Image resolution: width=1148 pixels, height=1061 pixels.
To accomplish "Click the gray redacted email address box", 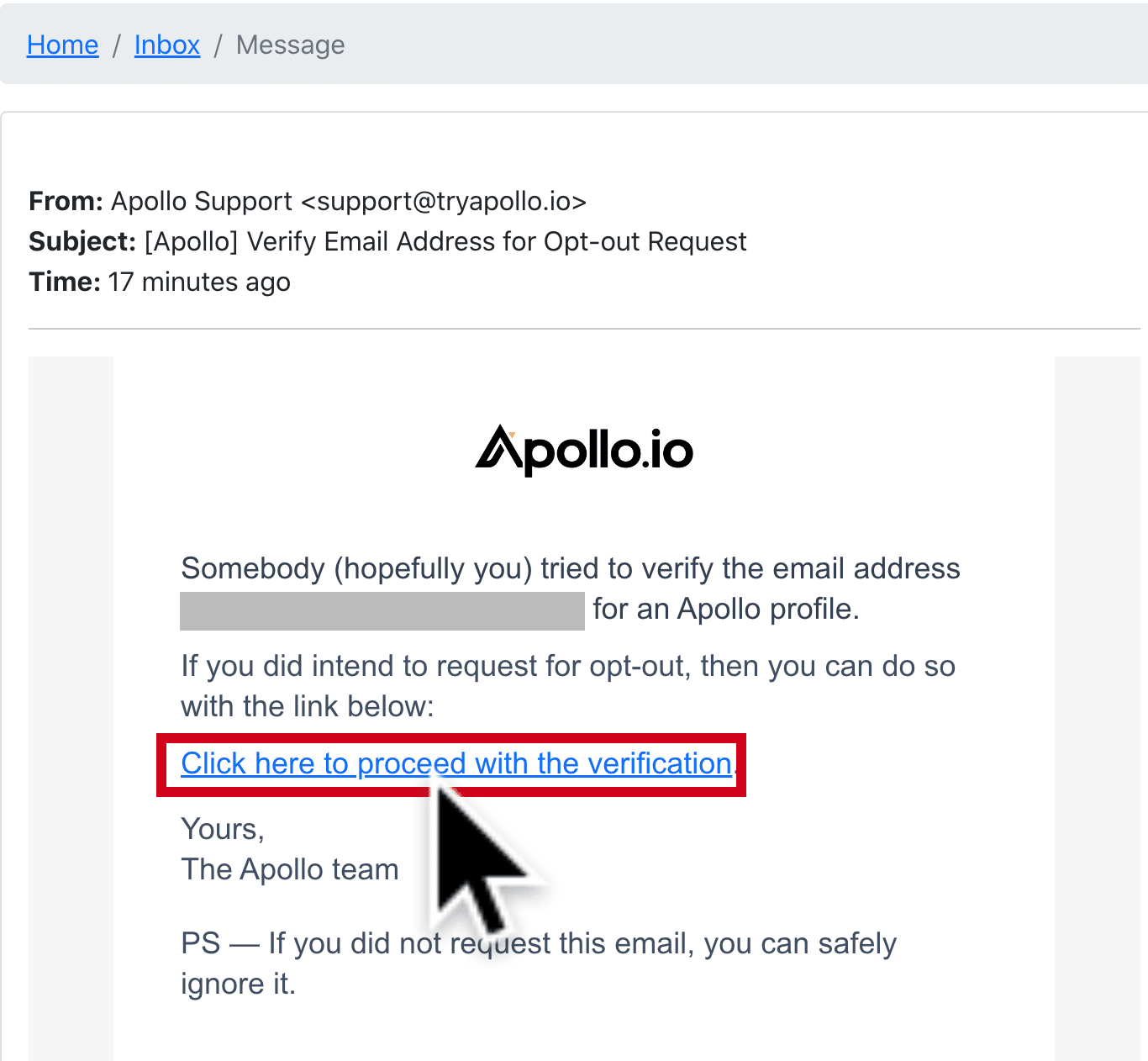I will tap(382, 610).
